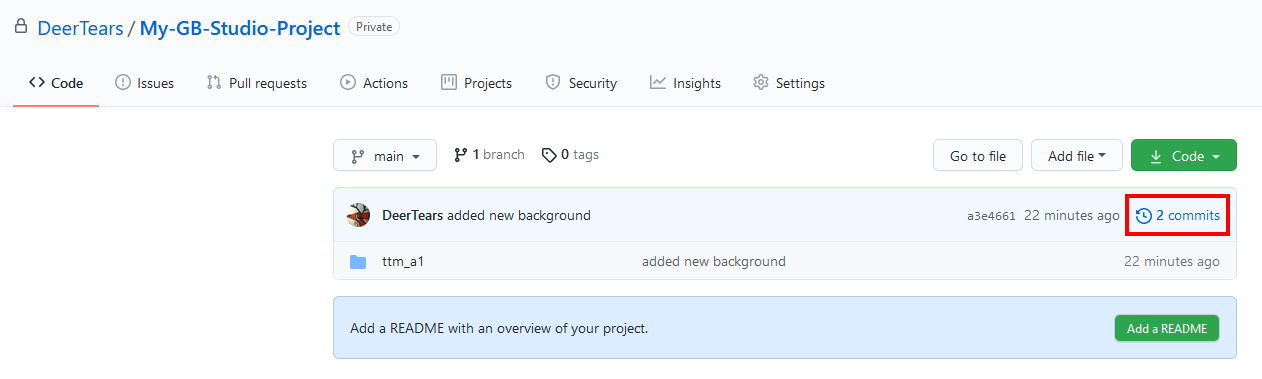This screenshot has width=1262, height=379.
Task: Click the ttm_a1 row '22 minutes ago' timestamp
Action: 1172,262
